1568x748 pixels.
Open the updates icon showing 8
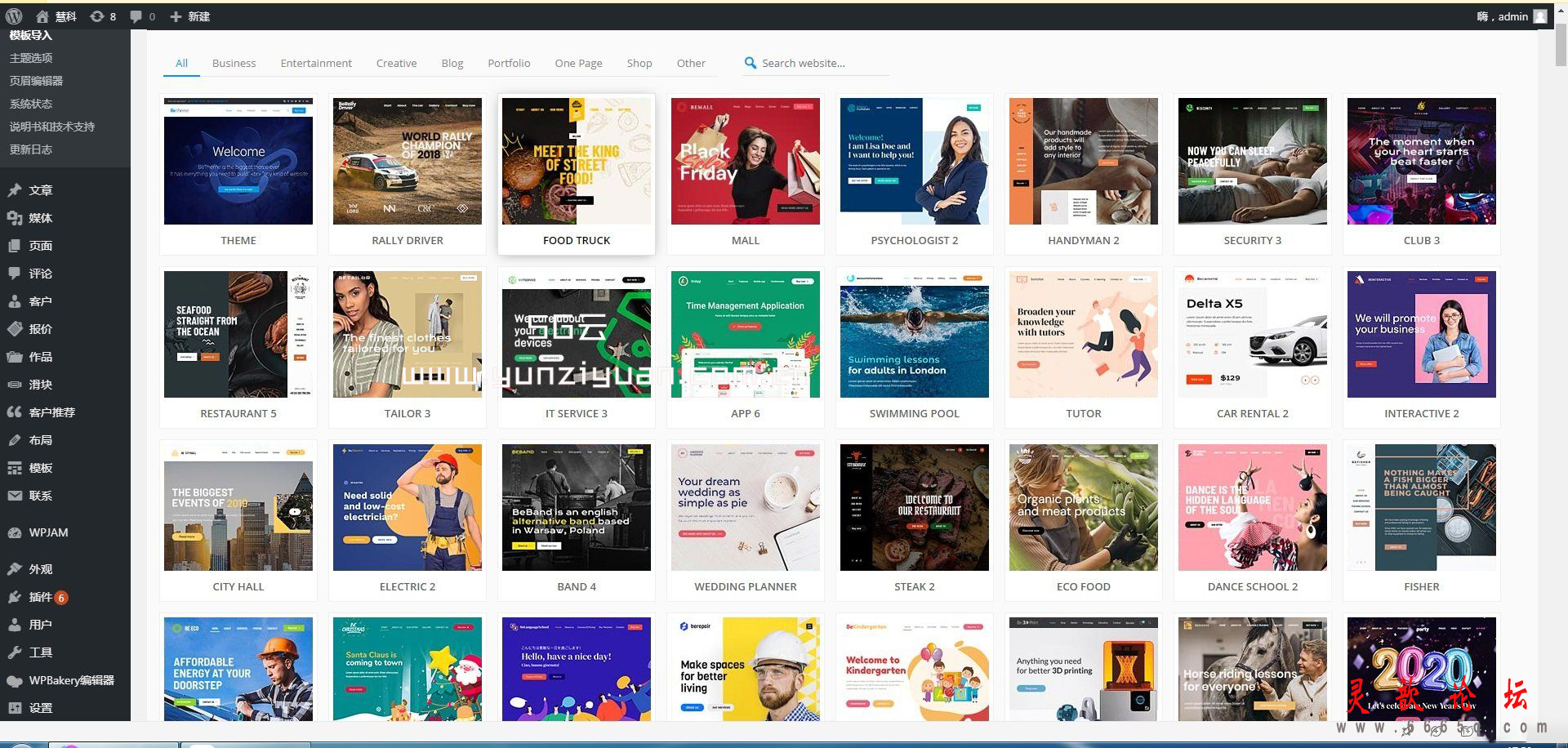point(97,16)
